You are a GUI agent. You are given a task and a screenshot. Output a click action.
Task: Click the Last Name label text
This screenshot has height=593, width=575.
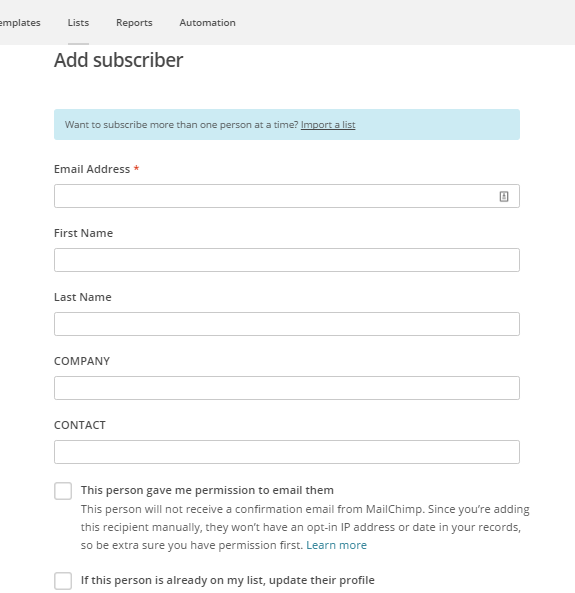(83, 297)
